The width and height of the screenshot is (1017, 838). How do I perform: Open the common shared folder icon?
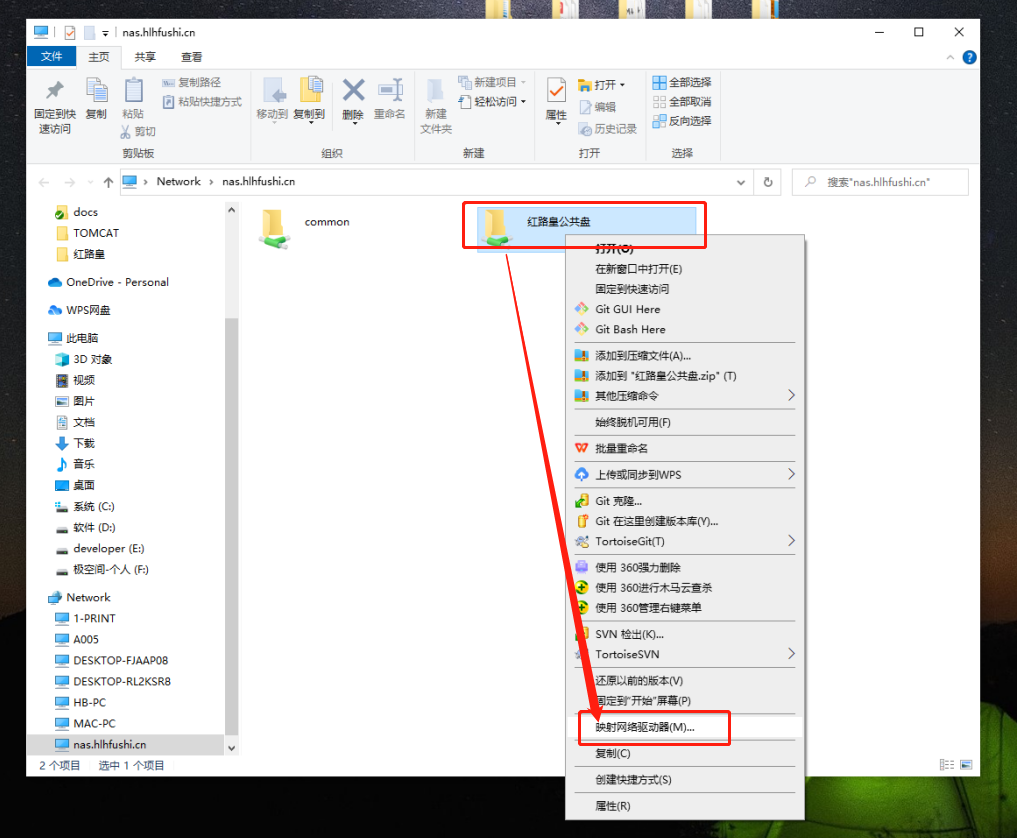pyautogui.click(x=273, y=227)
